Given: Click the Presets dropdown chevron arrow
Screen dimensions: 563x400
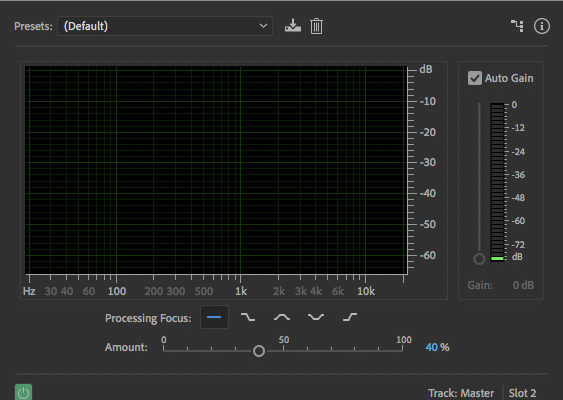Looking at the screenshot, I should [263, 26].
